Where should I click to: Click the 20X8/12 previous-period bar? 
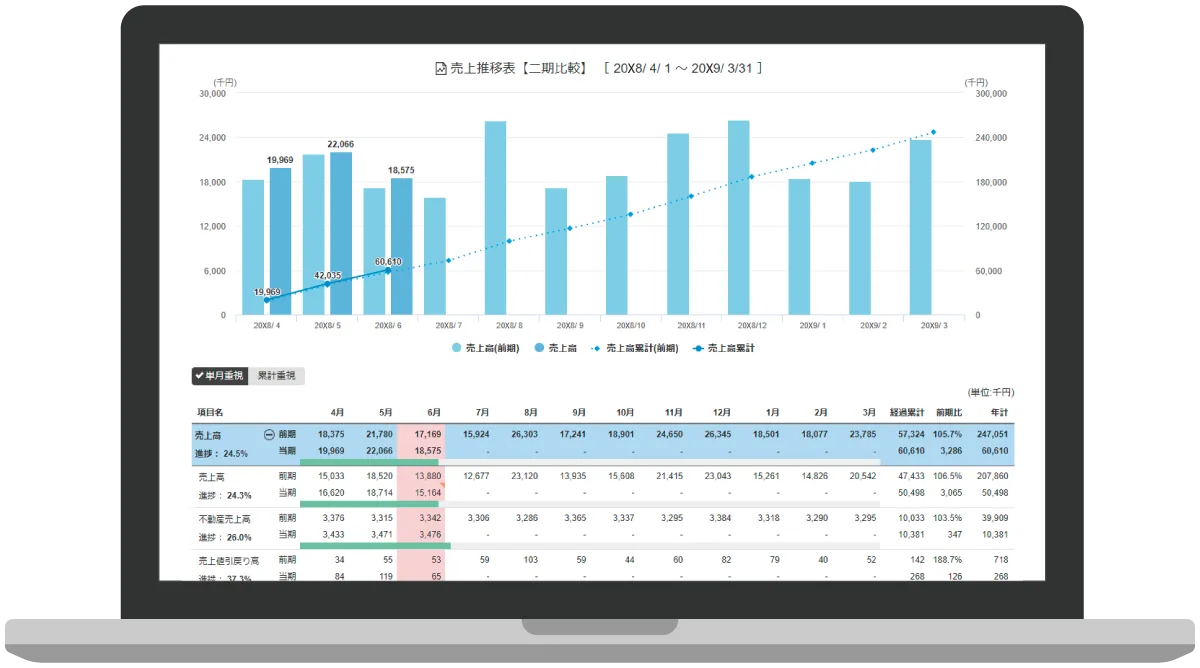(x=738, y=218)
